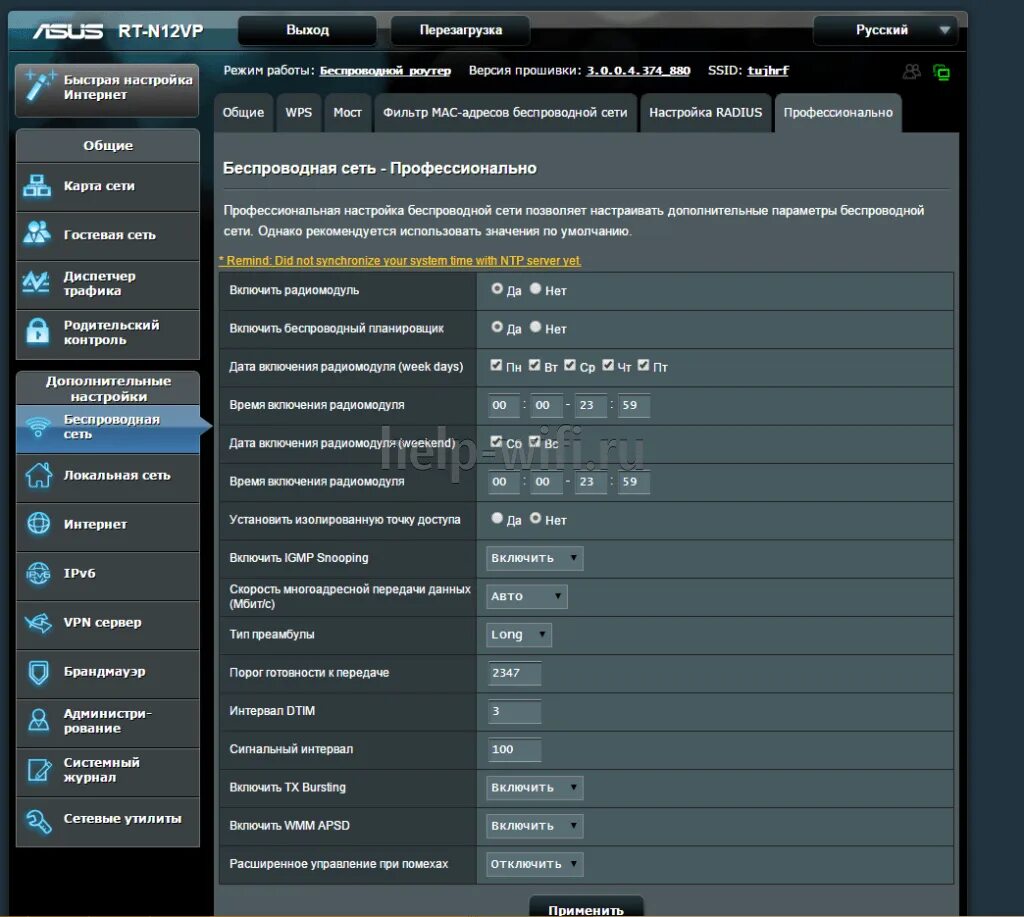Open Фильтр MAC-адресов беспроводной сети tab
This screenshot has width=1024, height=917.
click(x=505, y=113)
